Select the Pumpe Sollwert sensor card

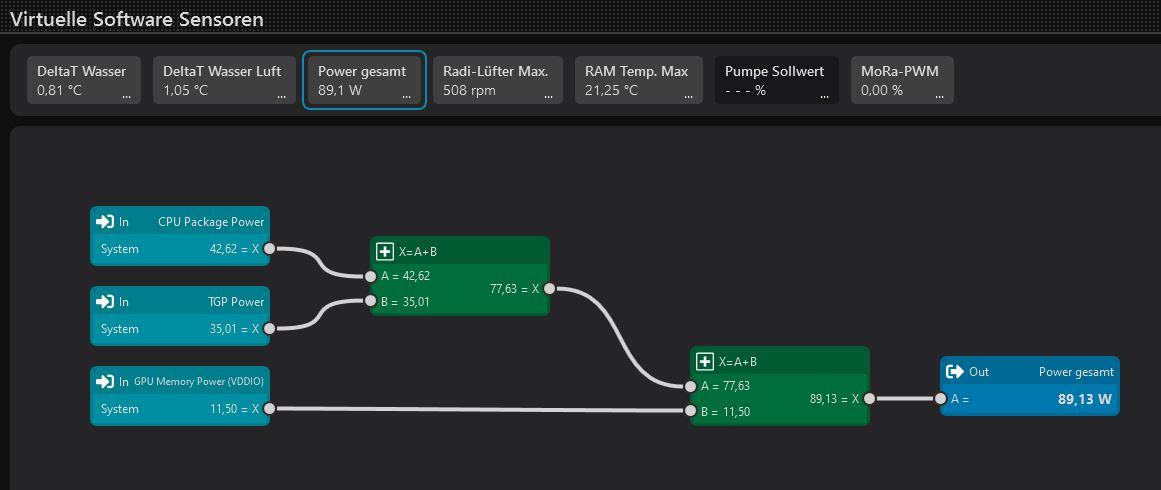click(x=777, y=80)
